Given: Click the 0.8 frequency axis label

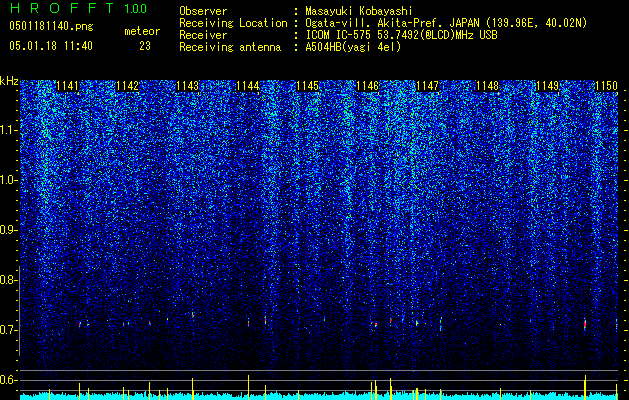Looking at the screenshot, I should (8, 280).
